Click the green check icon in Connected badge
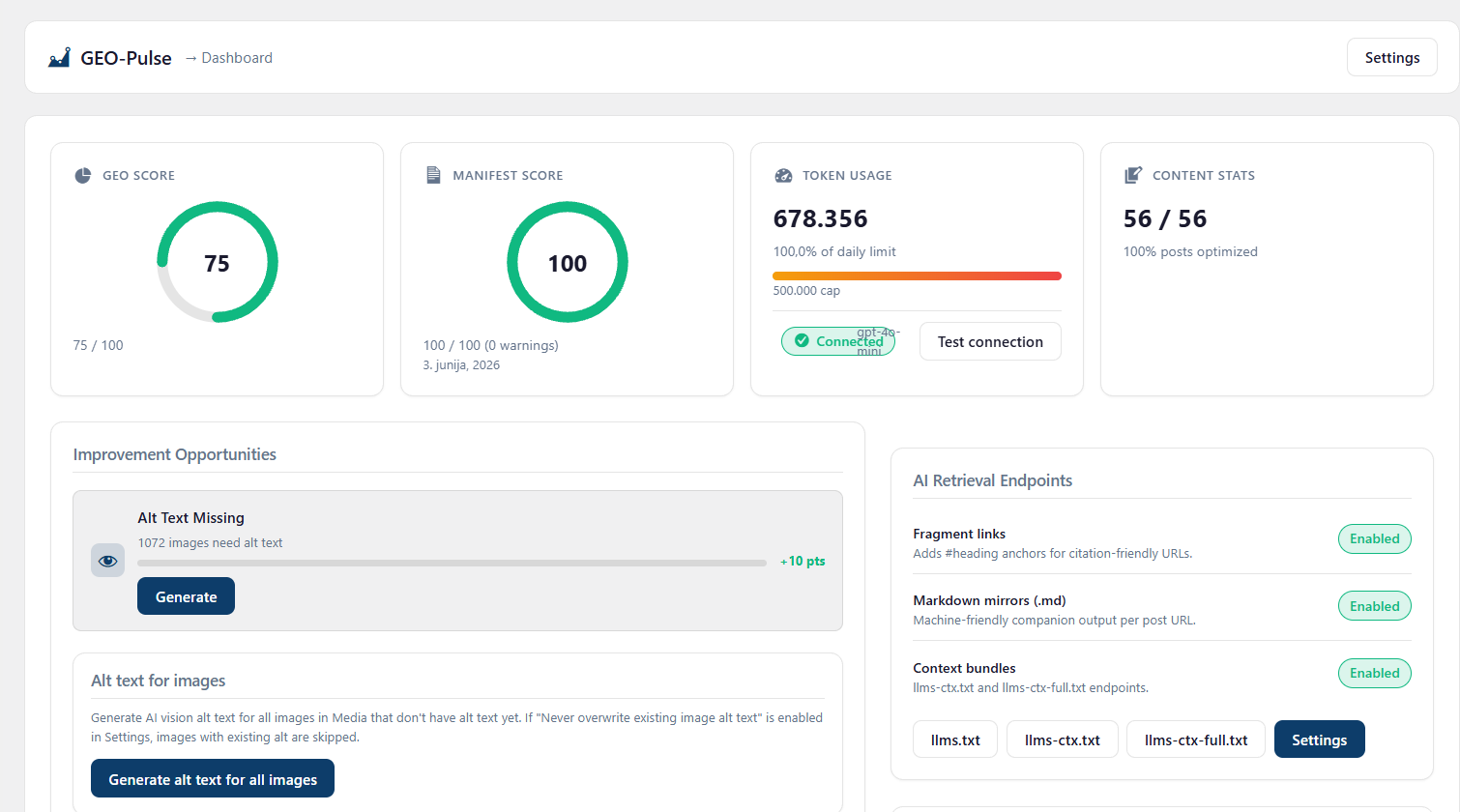1460x812 pixels. click(x=802, y=340)
